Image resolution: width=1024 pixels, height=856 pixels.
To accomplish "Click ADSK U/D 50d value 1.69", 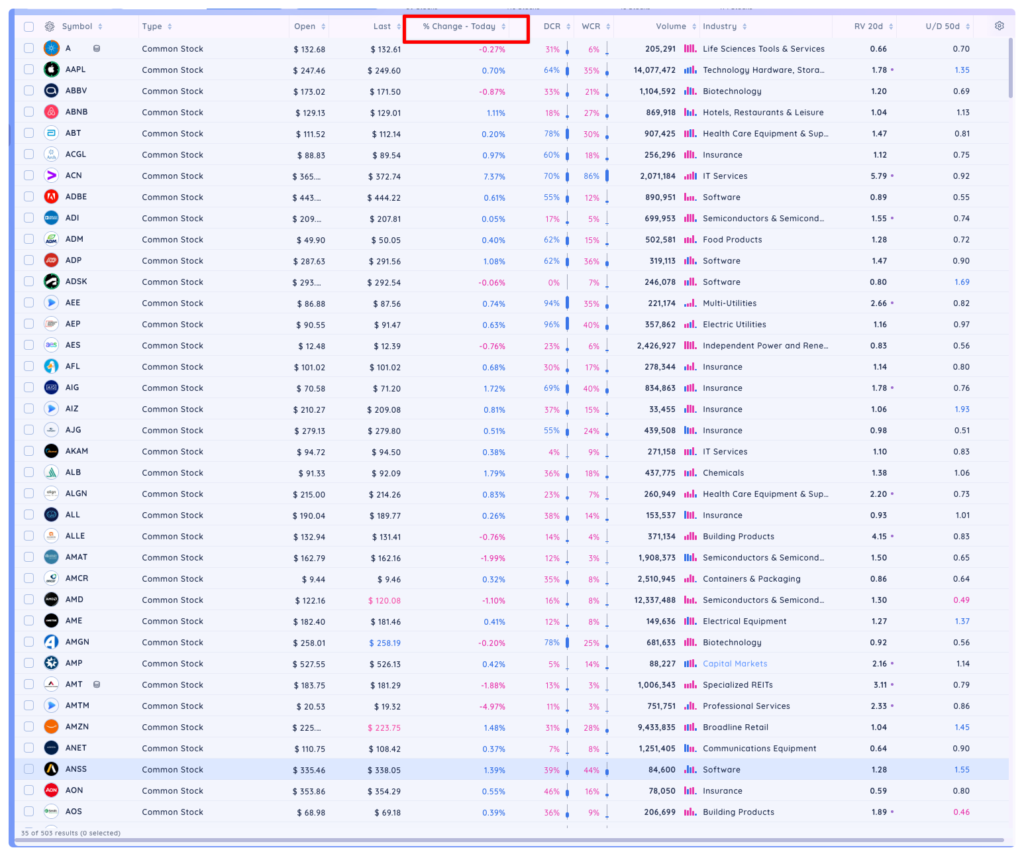I will click(x=961, y=282).
